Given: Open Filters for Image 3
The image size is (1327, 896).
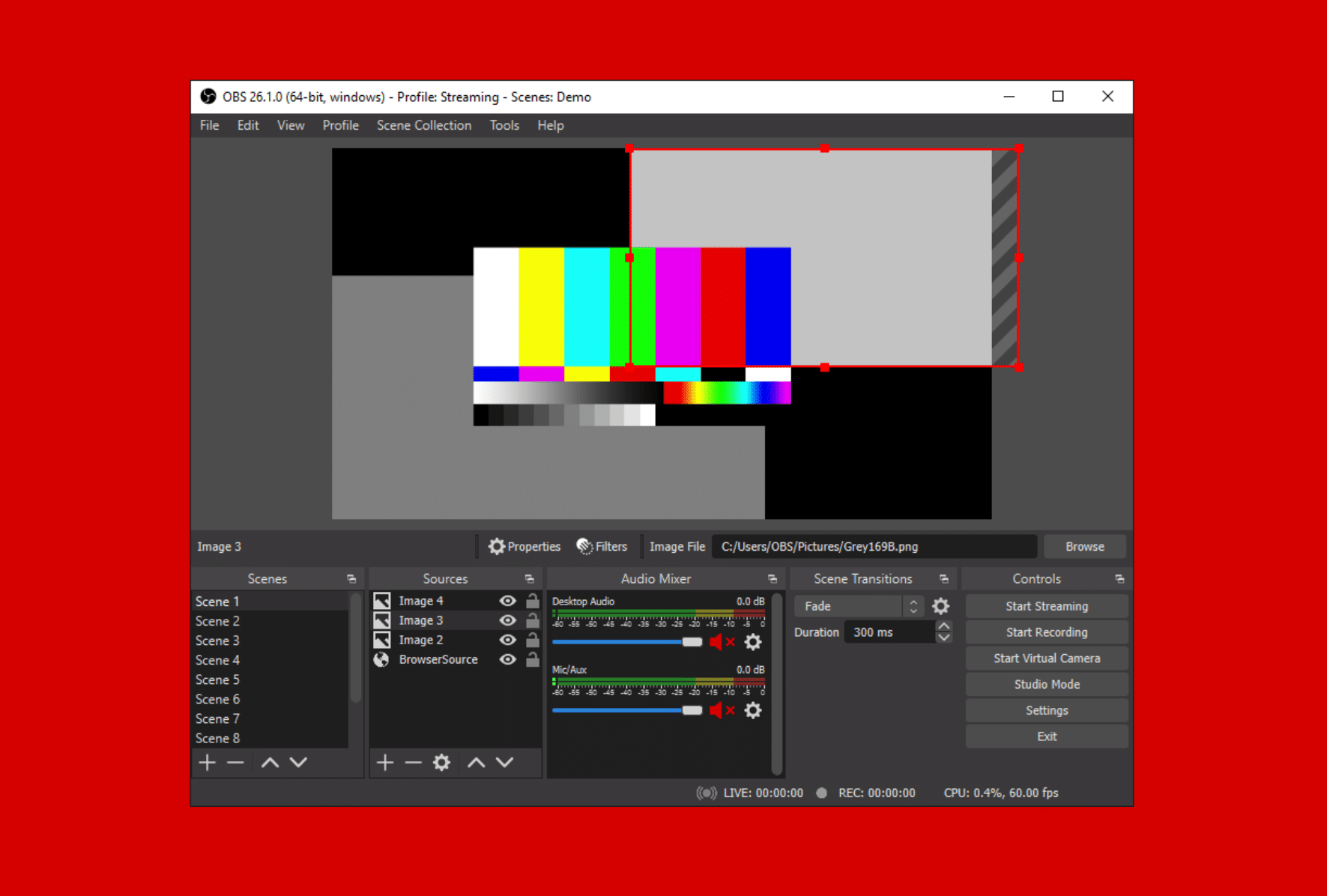Looking at the screenshot, I should click(x=602, y=546).
